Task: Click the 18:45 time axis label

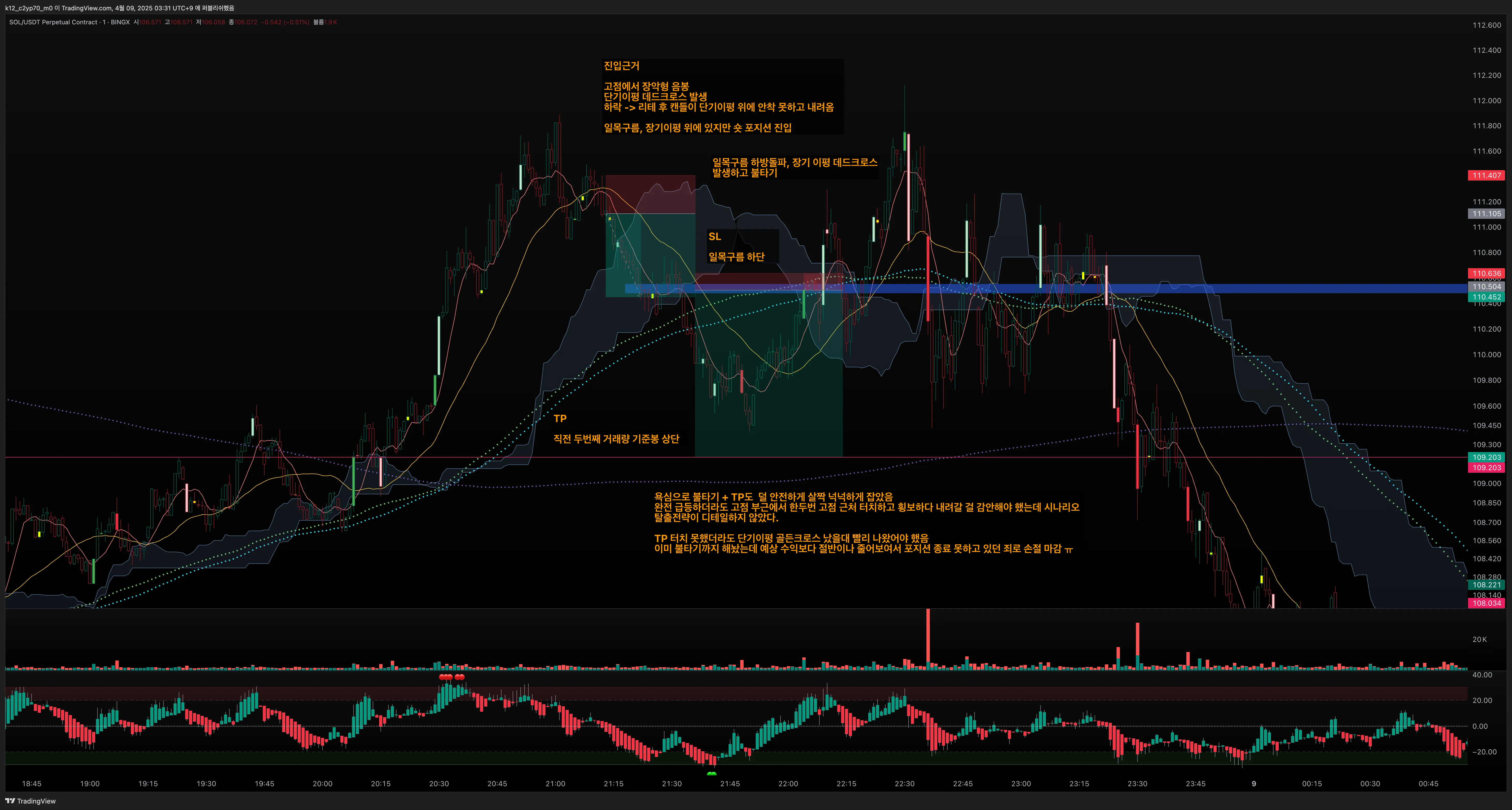Action: click(32, 784)
